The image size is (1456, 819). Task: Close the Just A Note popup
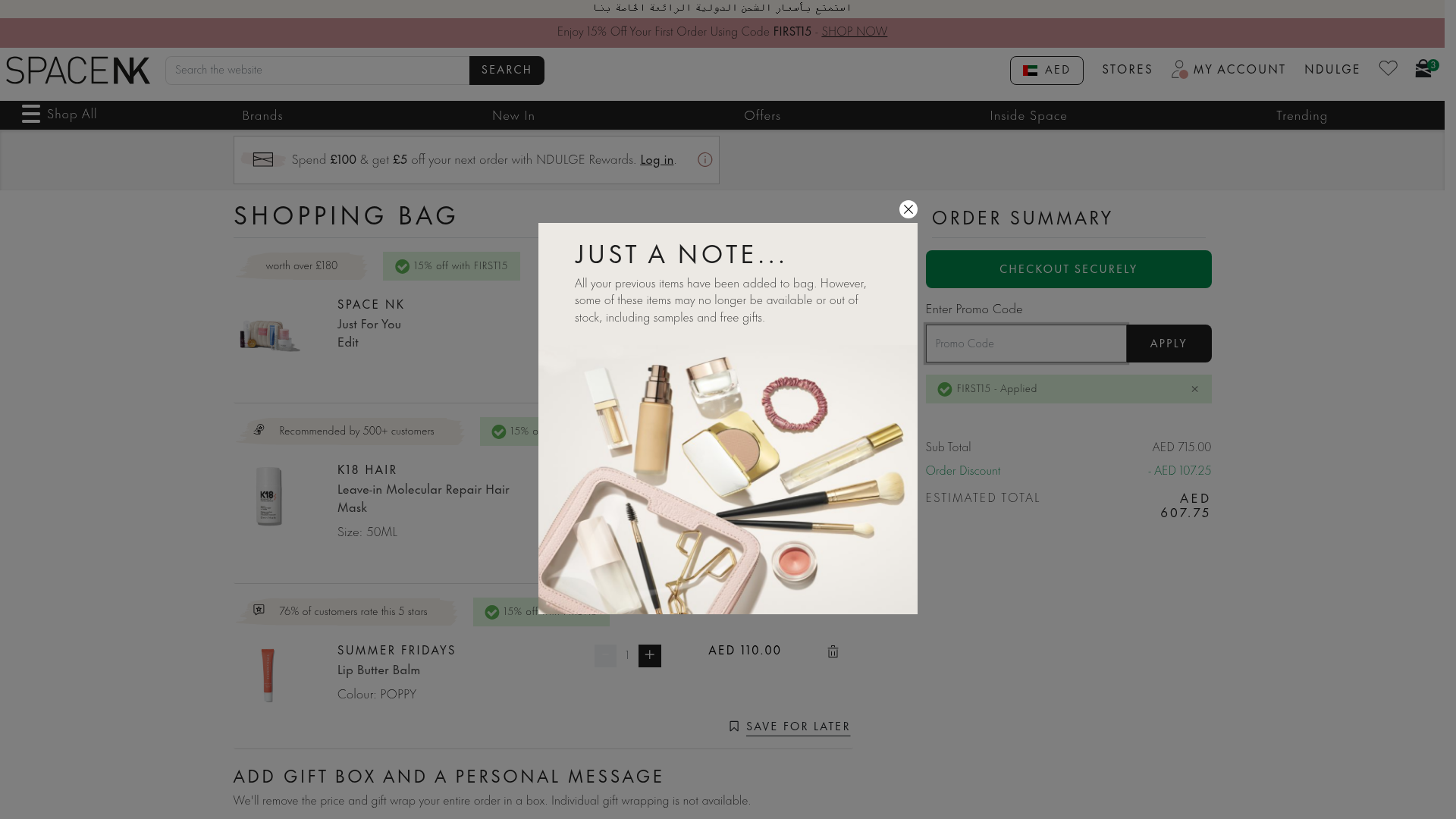pyautogui.click(x=908, y=209)
